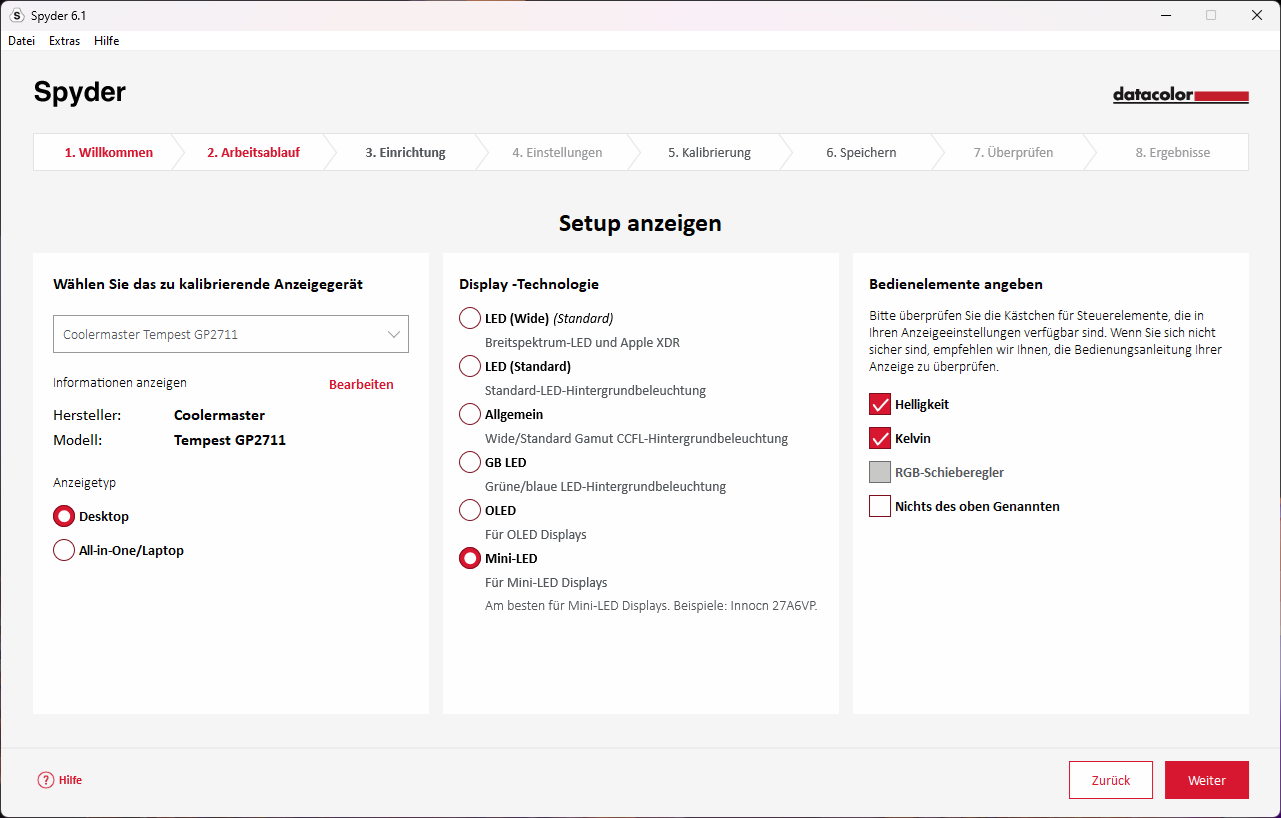Click the Zurück button

[x=1110, y=779]
